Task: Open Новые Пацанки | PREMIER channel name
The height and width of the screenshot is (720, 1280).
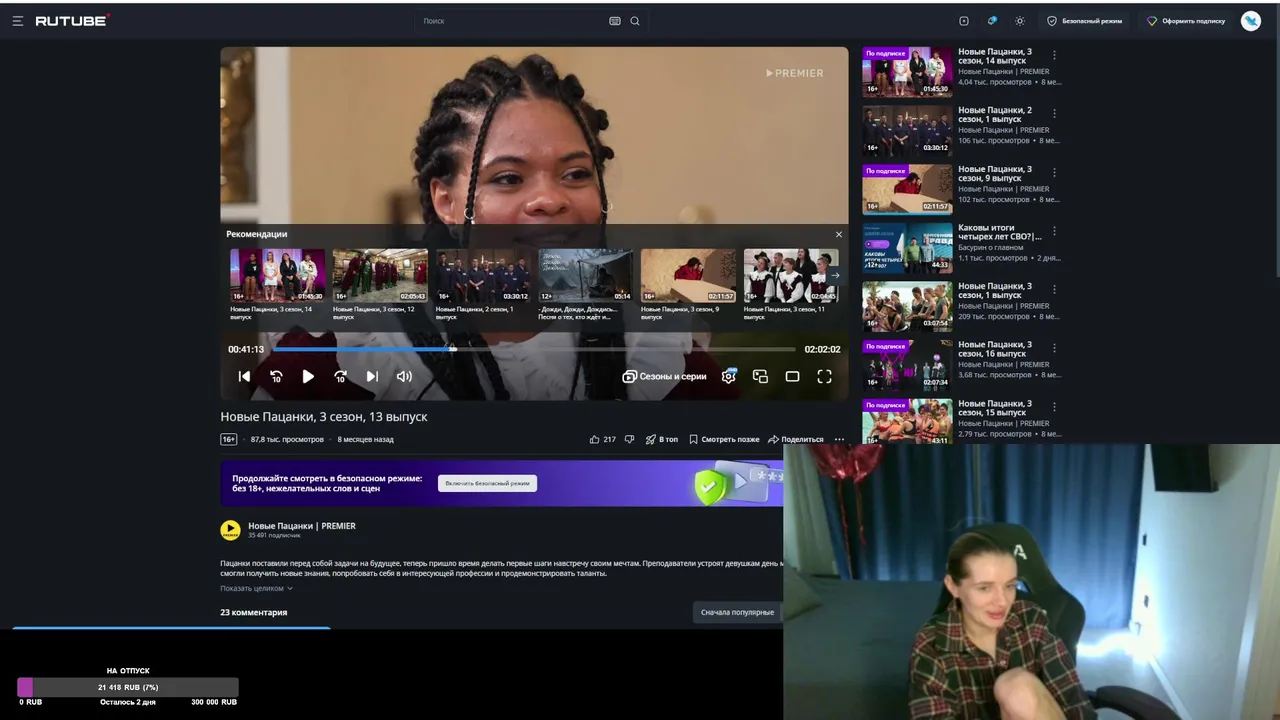Action: (x=302, y=526)
